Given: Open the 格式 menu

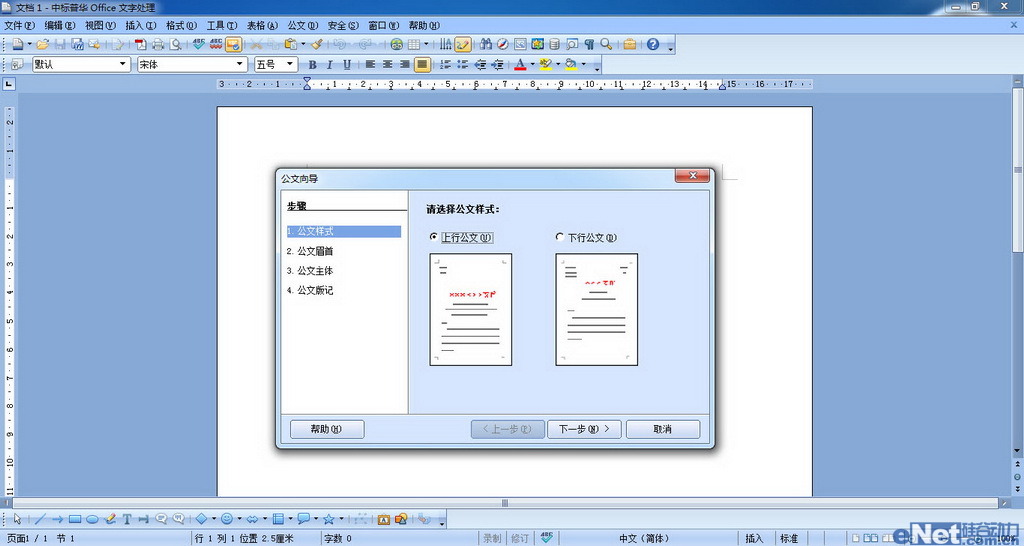Looking at the screenshot, I should point(181,25).
